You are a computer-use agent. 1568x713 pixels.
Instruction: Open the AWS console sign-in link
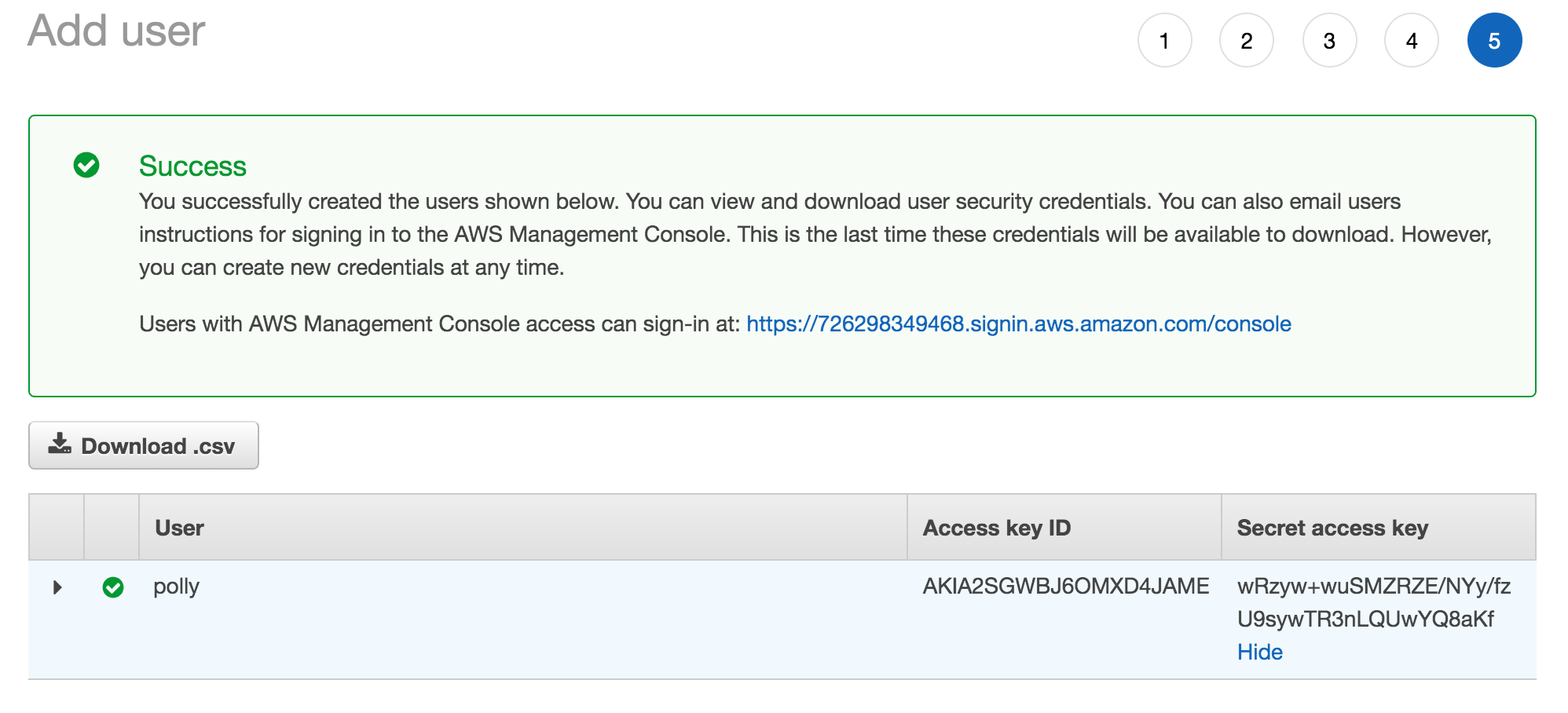click(1018, 324)
